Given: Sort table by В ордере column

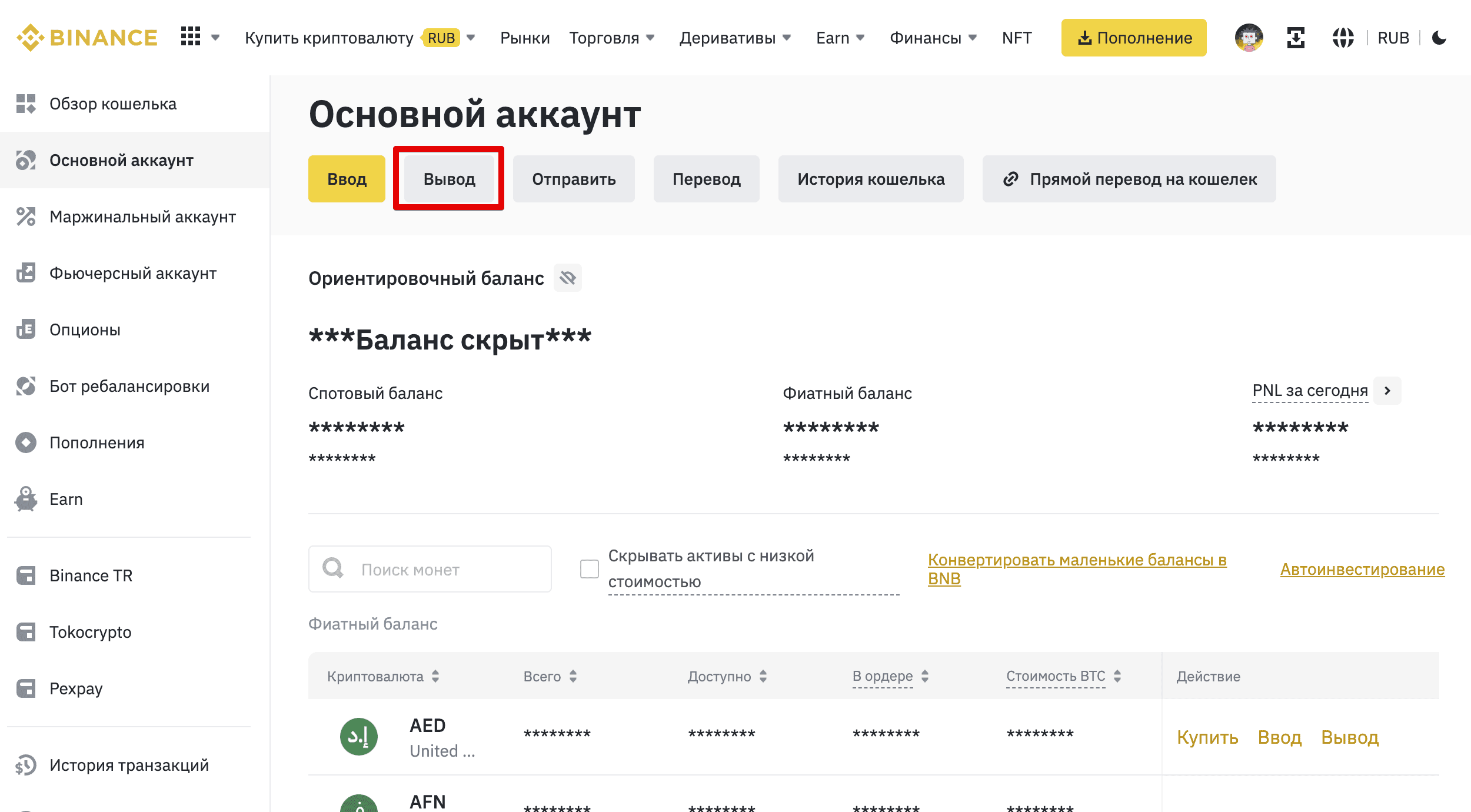Looking at the screenshot, I should pos(925,676).
